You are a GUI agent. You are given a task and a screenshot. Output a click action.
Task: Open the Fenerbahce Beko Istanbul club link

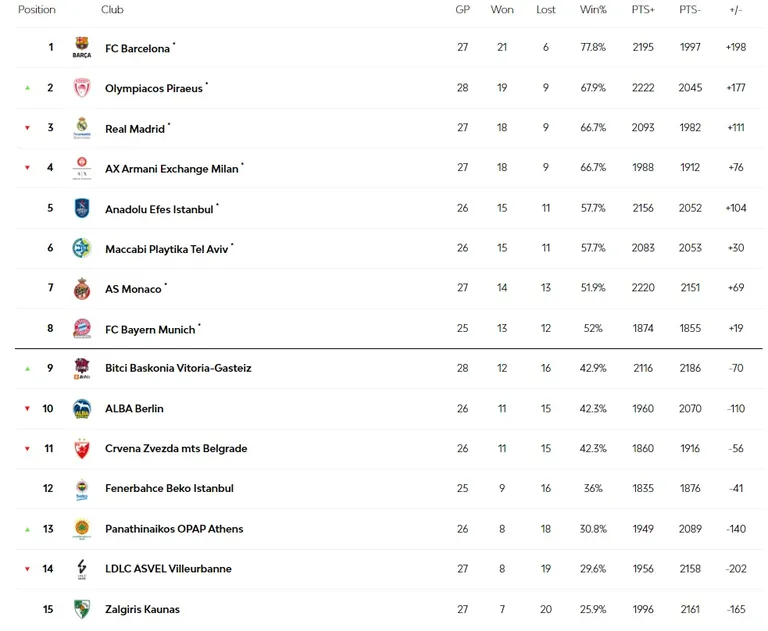169,488
